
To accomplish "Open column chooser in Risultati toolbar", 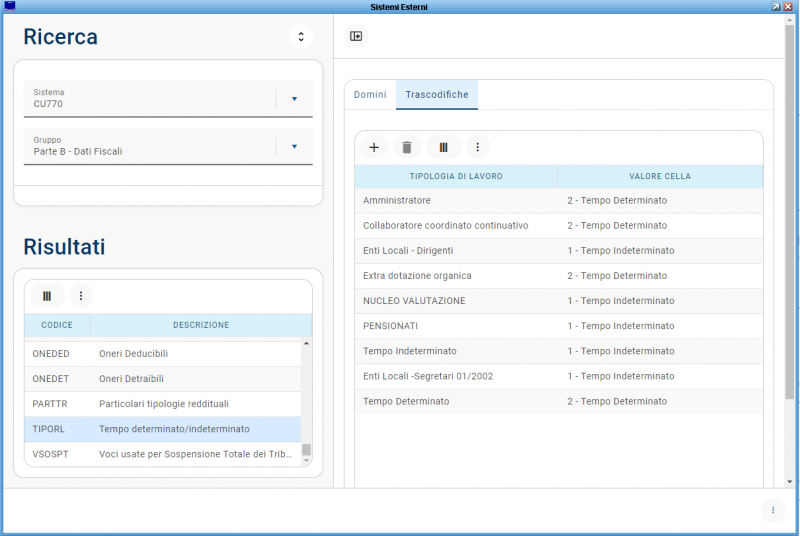I will [47, 295].
